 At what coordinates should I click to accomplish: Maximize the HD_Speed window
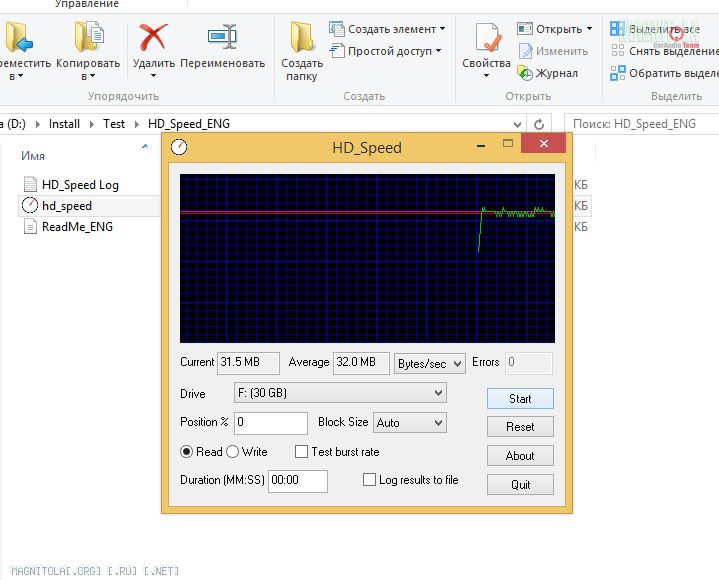click(x=508, y=144)
